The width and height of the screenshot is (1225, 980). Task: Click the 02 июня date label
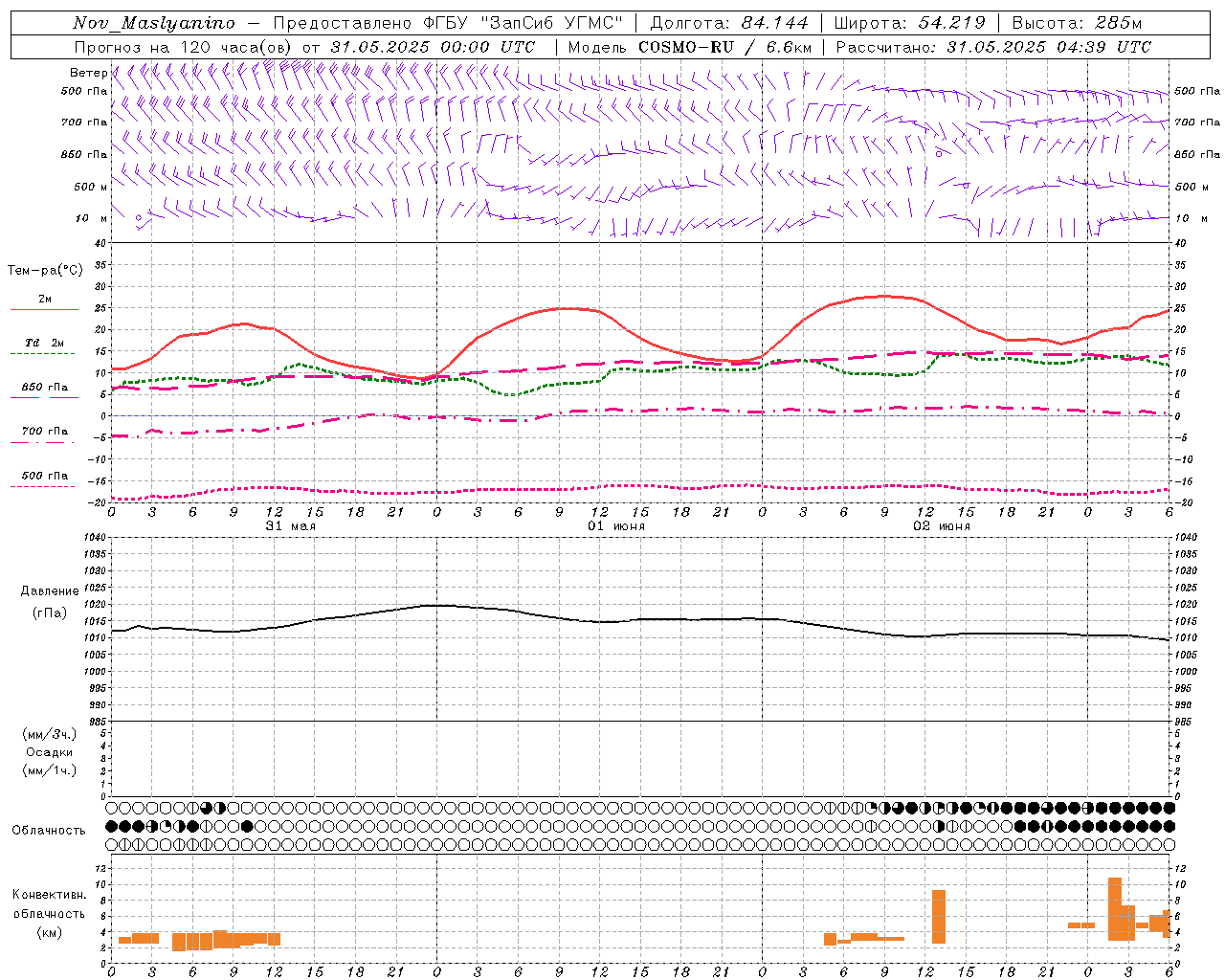[x=942, y=526]
